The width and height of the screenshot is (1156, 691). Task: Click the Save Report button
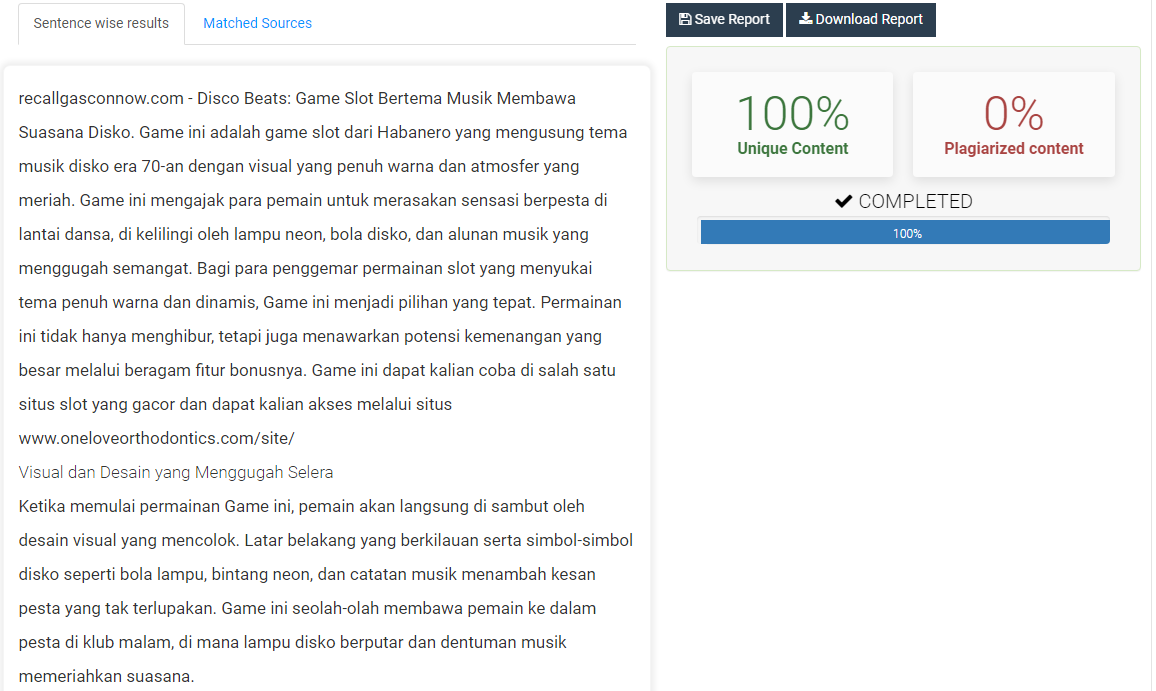click(x=724, y=19)
